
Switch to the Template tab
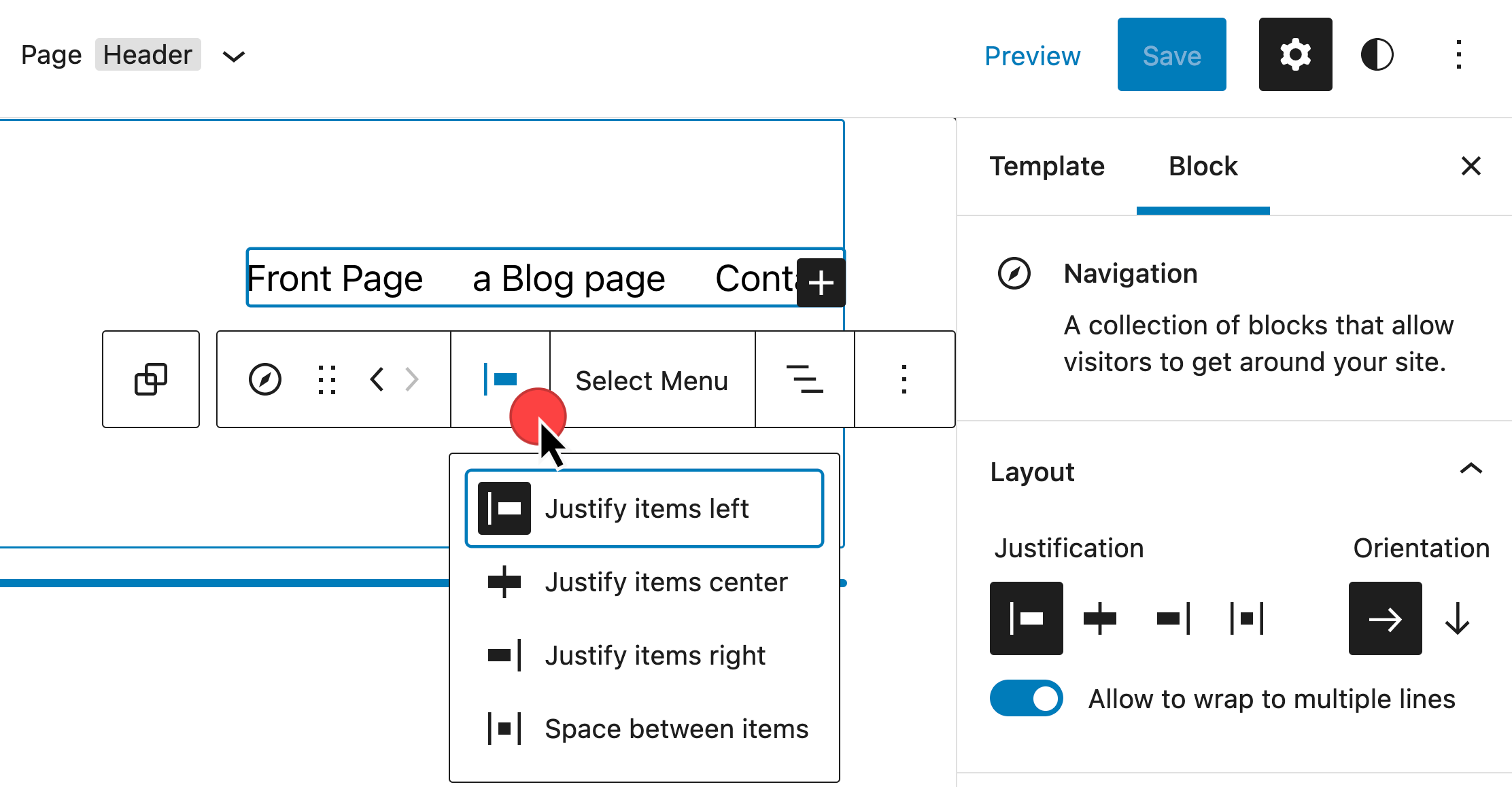(1047, 167)
